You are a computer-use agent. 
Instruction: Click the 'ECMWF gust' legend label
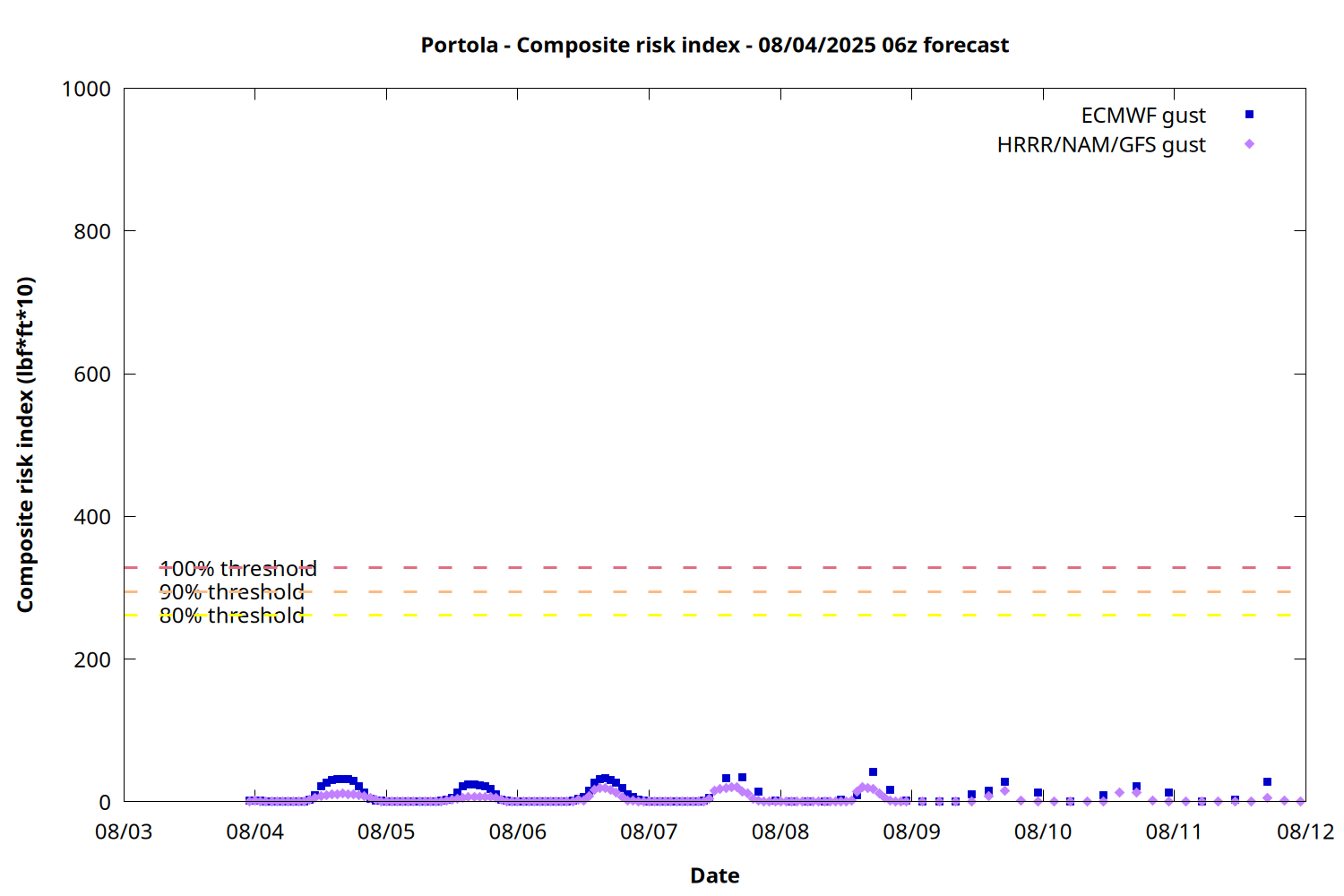[1143, 116]
